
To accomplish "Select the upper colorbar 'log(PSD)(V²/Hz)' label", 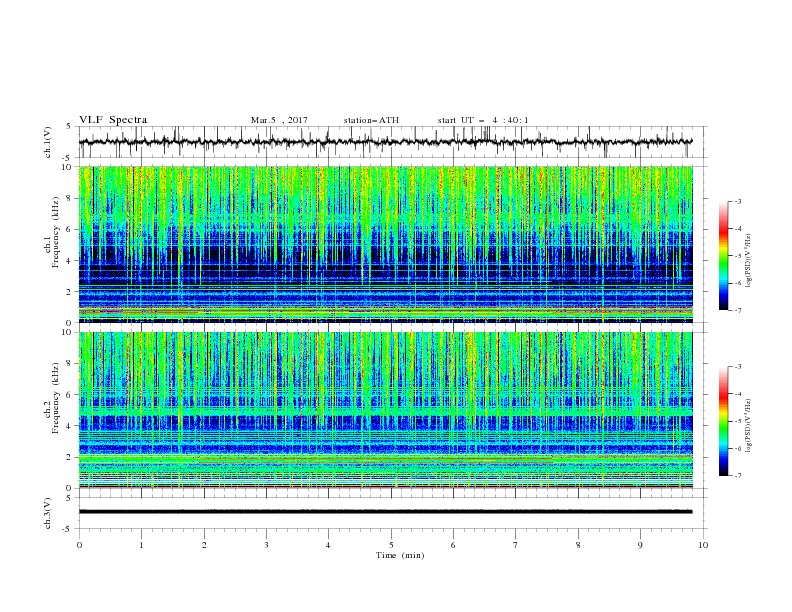I will [x=749, y=260].
